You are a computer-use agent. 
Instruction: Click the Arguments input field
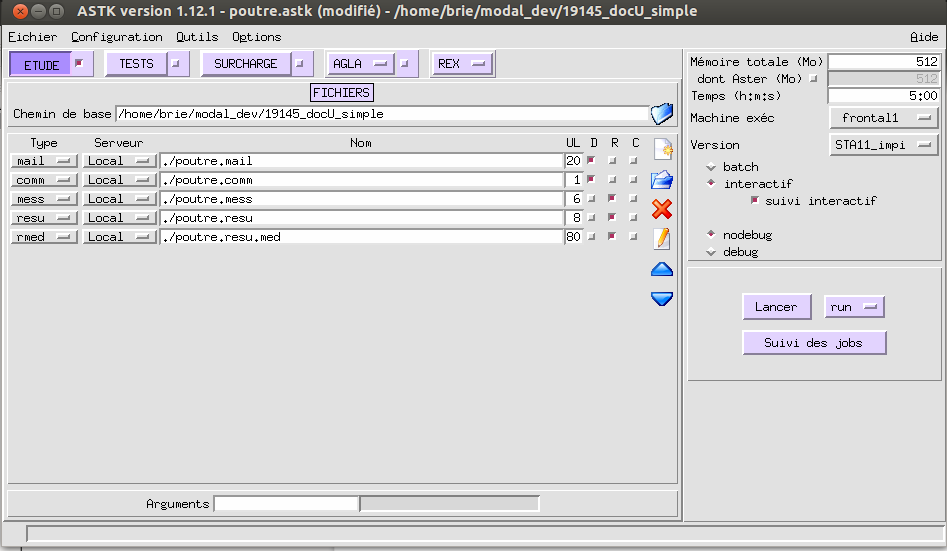[286, 504]
